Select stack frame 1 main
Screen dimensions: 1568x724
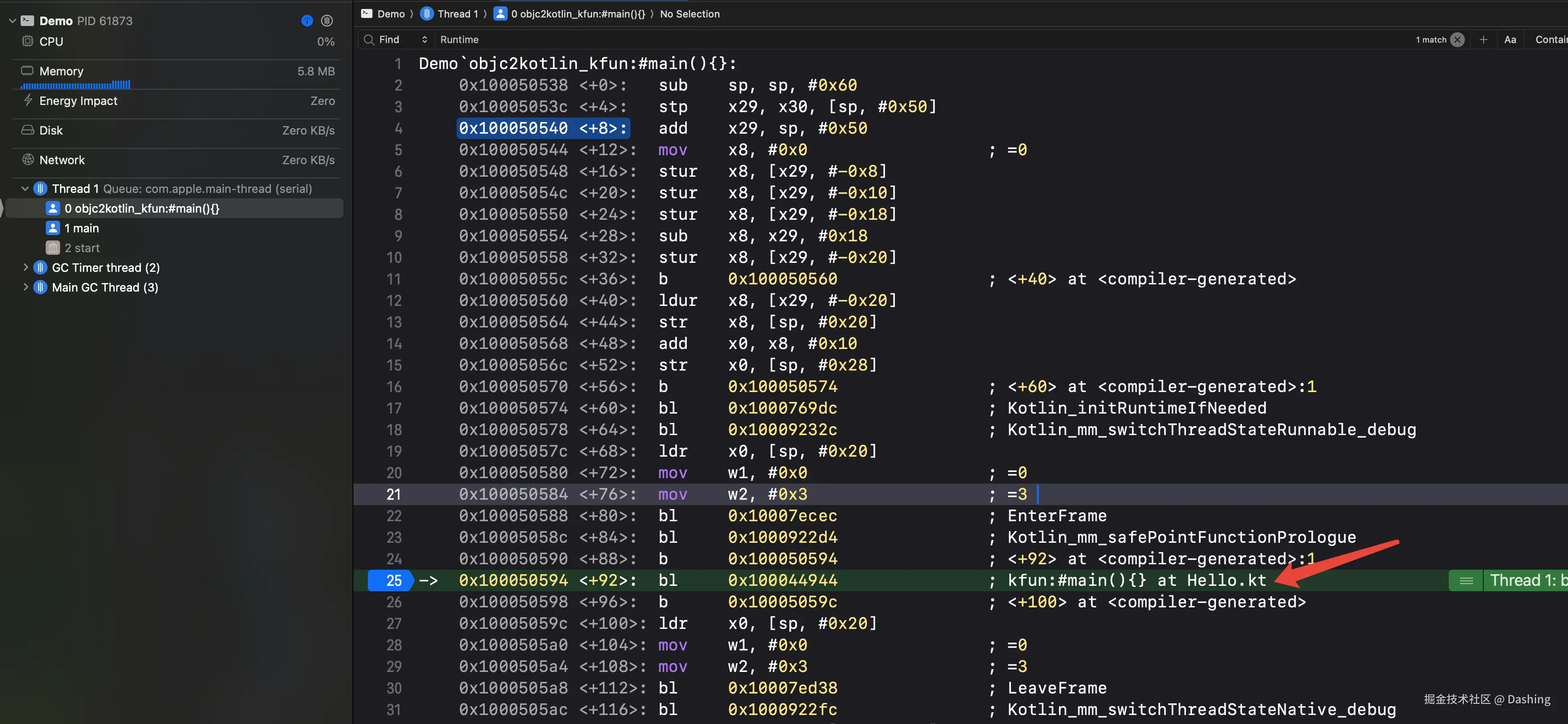(81, 228)
